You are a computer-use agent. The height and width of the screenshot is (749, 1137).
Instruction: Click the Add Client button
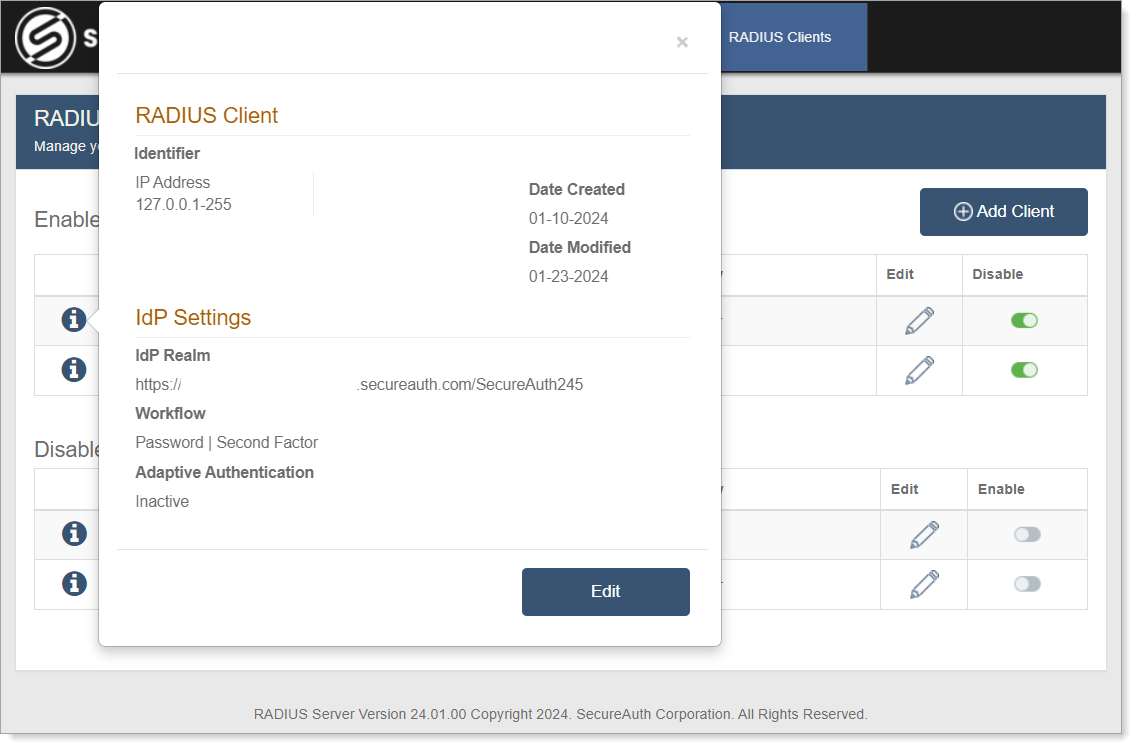click(1003, 211)
